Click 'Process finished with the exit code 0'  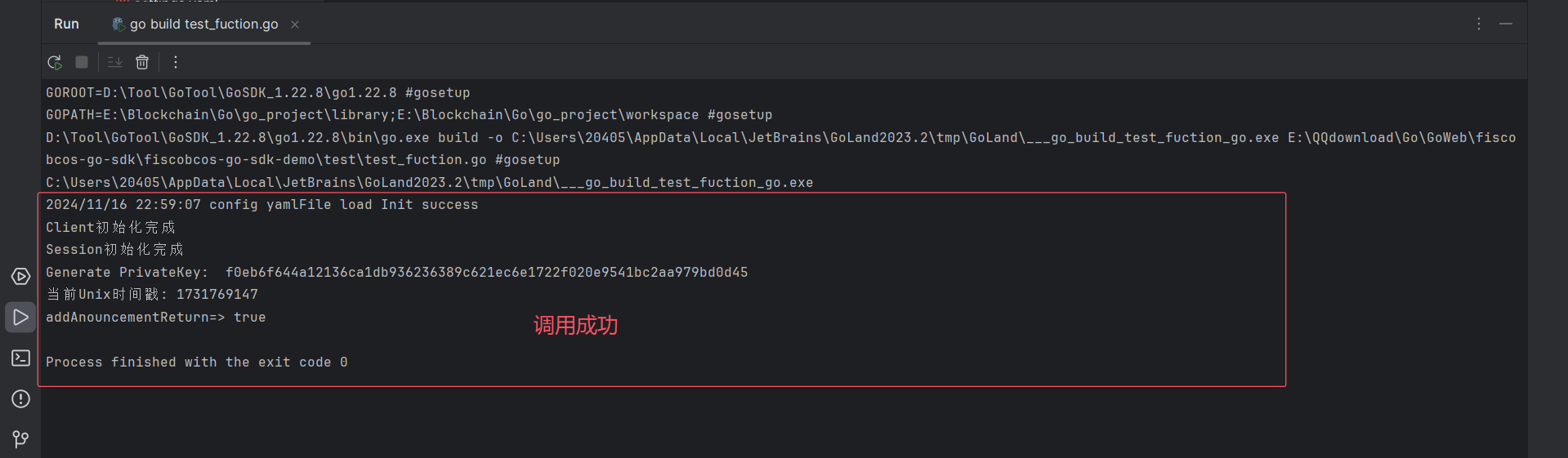click(x=197, y=362)
